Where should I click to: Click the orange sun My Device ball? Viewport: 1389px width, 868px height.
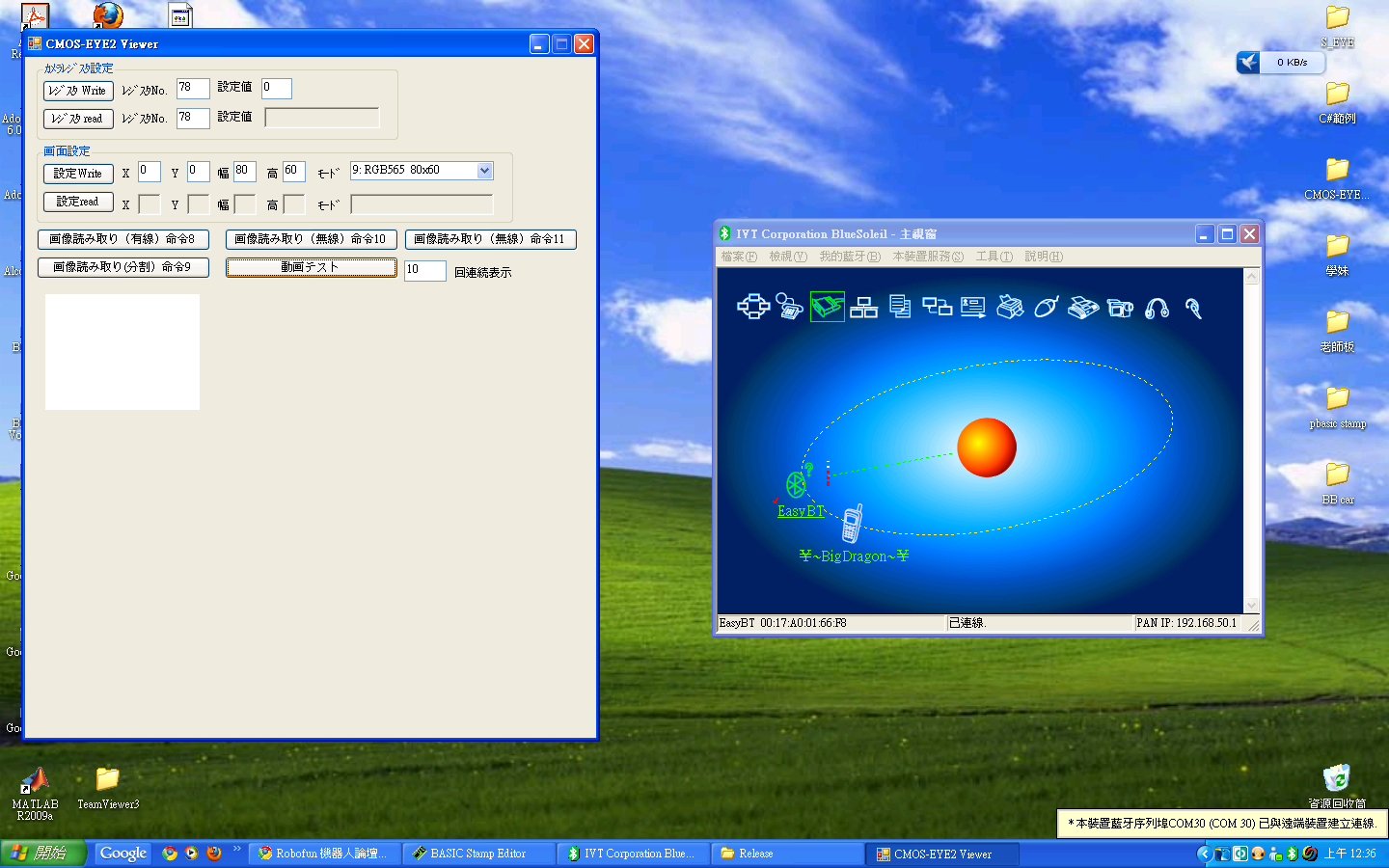pyautogui.click(x=986, y=448)
